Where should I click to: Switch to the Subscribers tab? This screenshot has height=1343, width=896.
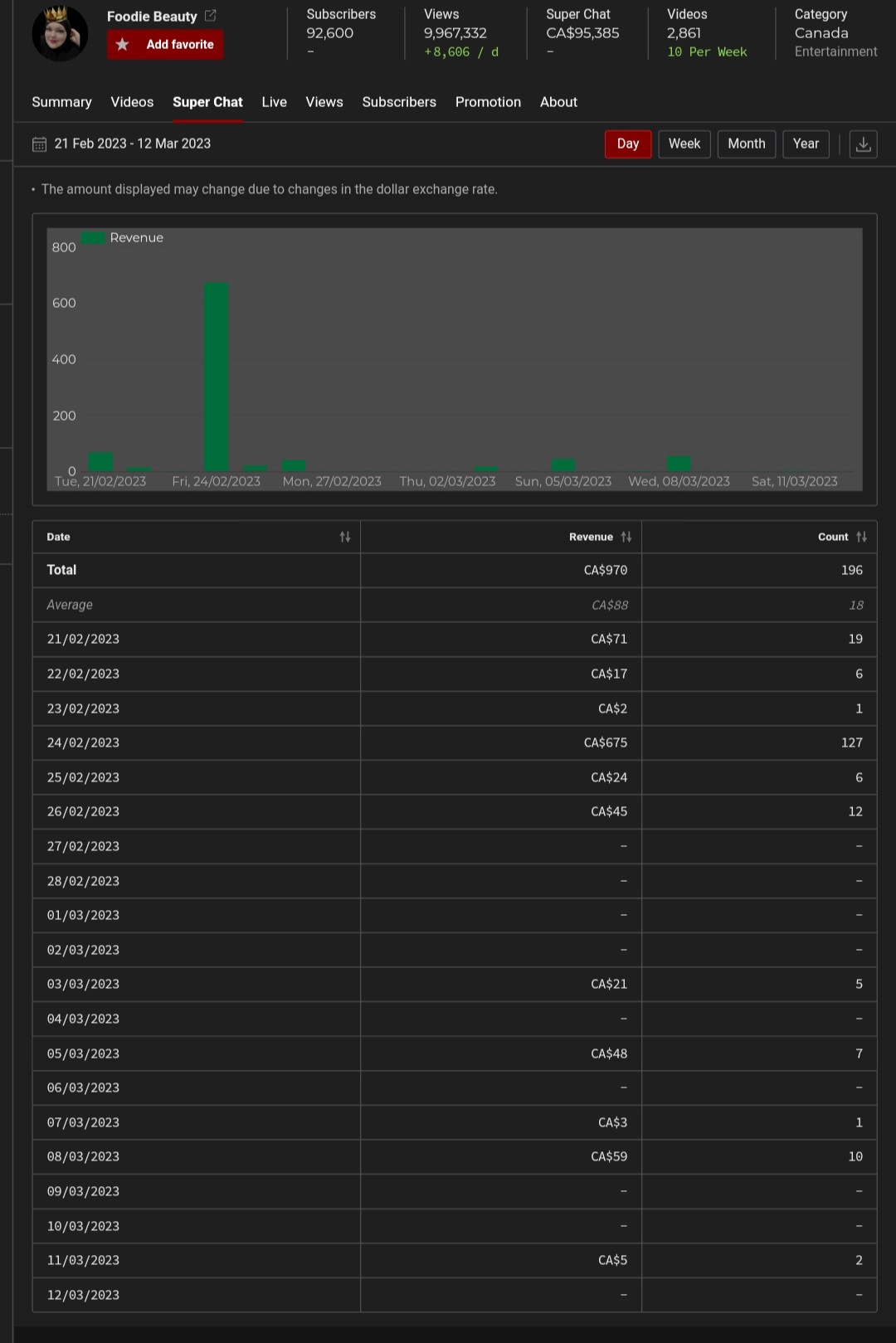[x=399, y=102]
